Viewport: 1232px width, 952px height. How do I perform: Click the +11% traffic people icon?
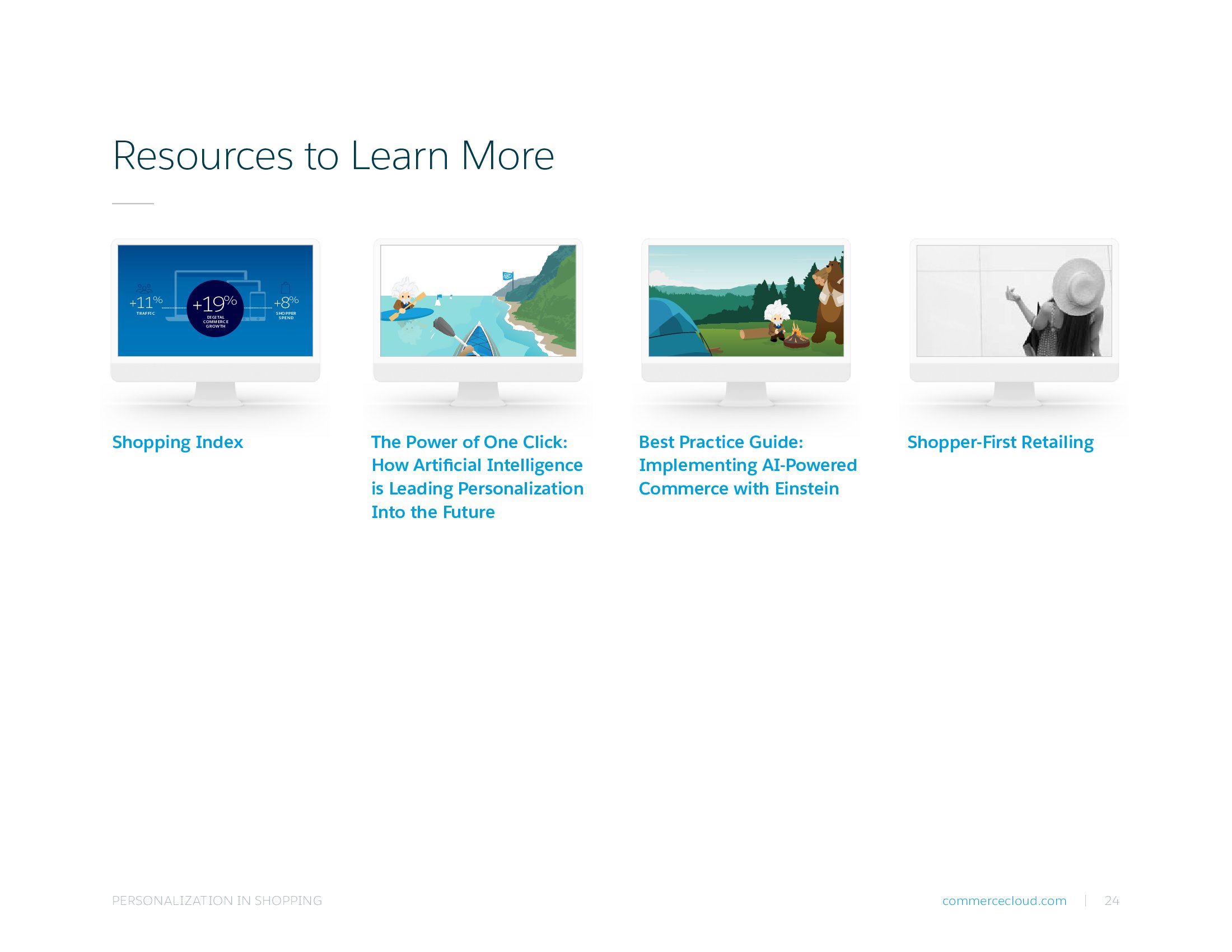coord(144,289)
